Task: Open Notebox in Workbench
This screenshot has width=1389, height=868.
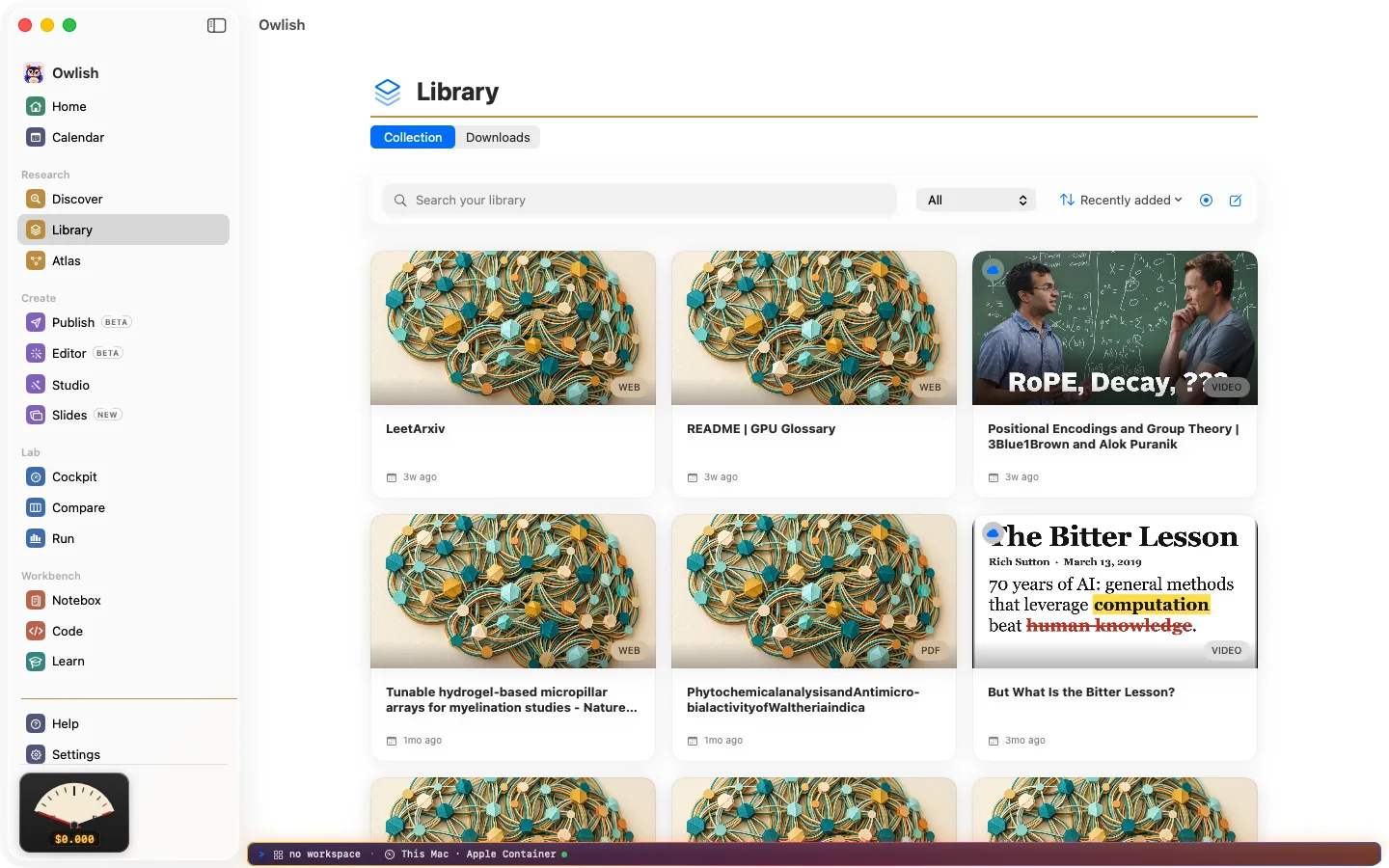Action: tap(123, 600)
